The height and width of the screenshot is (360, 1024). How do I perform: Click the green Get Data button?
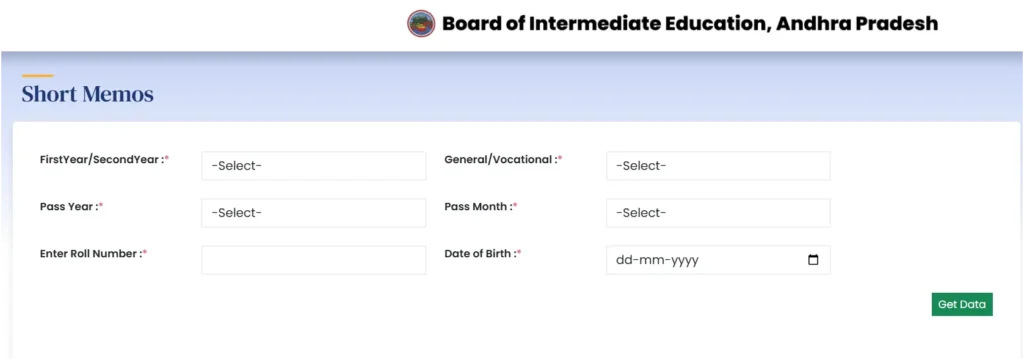click(x=962, y=304)
